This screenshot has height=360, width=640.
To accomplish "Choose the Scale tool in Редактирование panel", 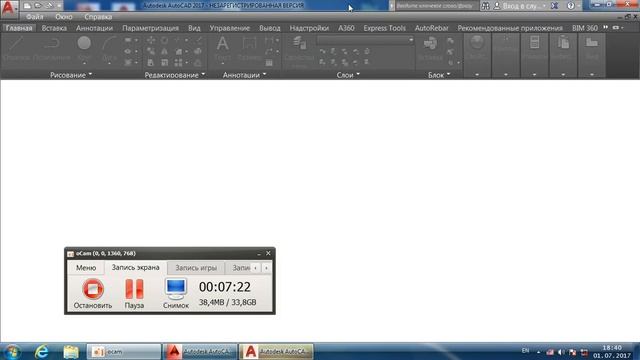I will coord(164,63).
